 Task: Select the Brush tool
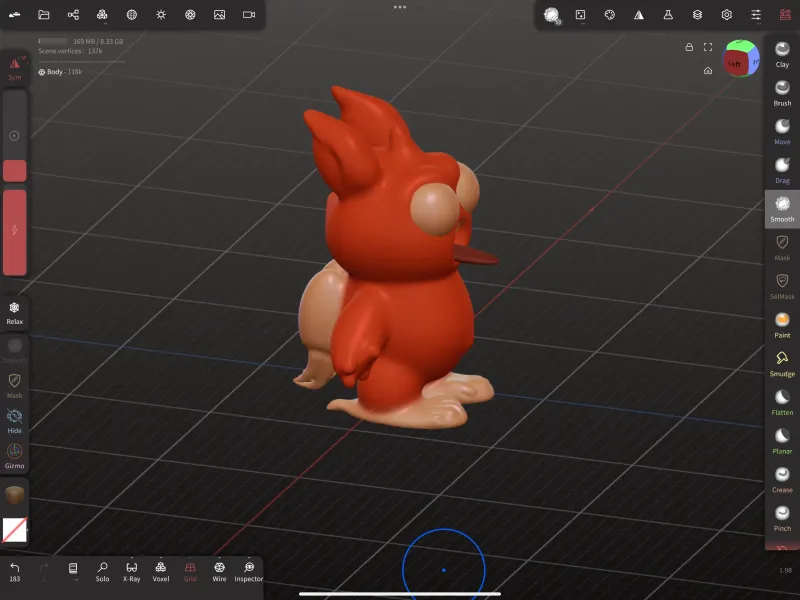pos(782,93)
